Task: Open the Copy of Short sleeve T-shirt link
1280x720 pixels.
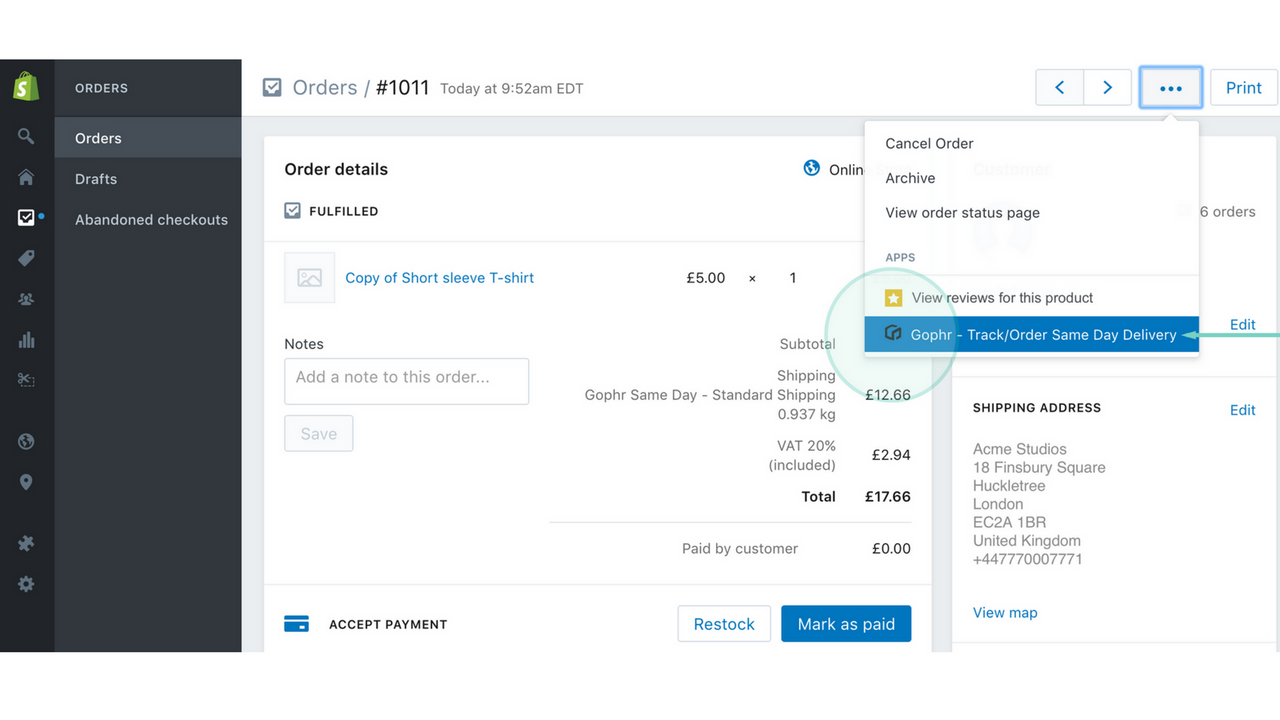Action: tap(439, 277)
